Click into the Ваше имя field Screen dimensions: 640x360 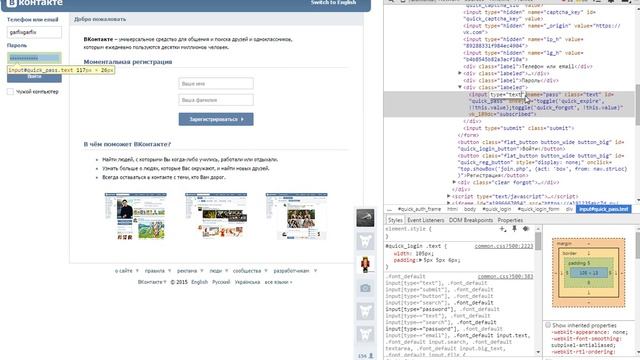(216, 84)
